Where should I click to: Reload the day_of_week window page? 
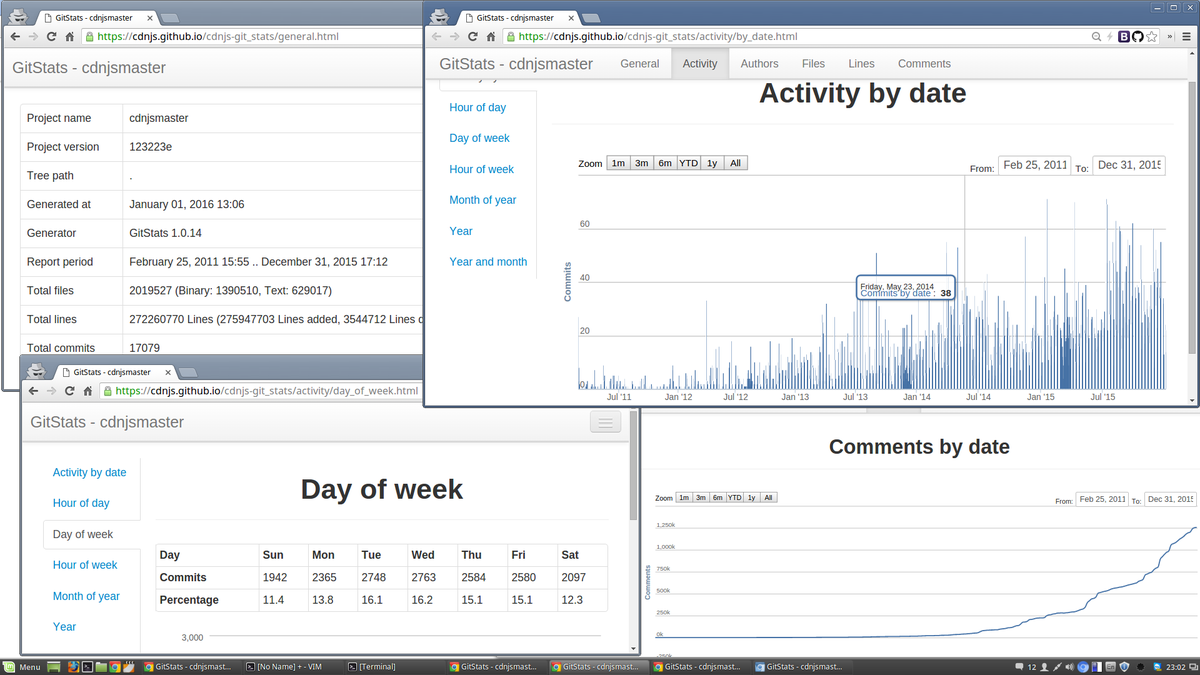pos(69,391)
